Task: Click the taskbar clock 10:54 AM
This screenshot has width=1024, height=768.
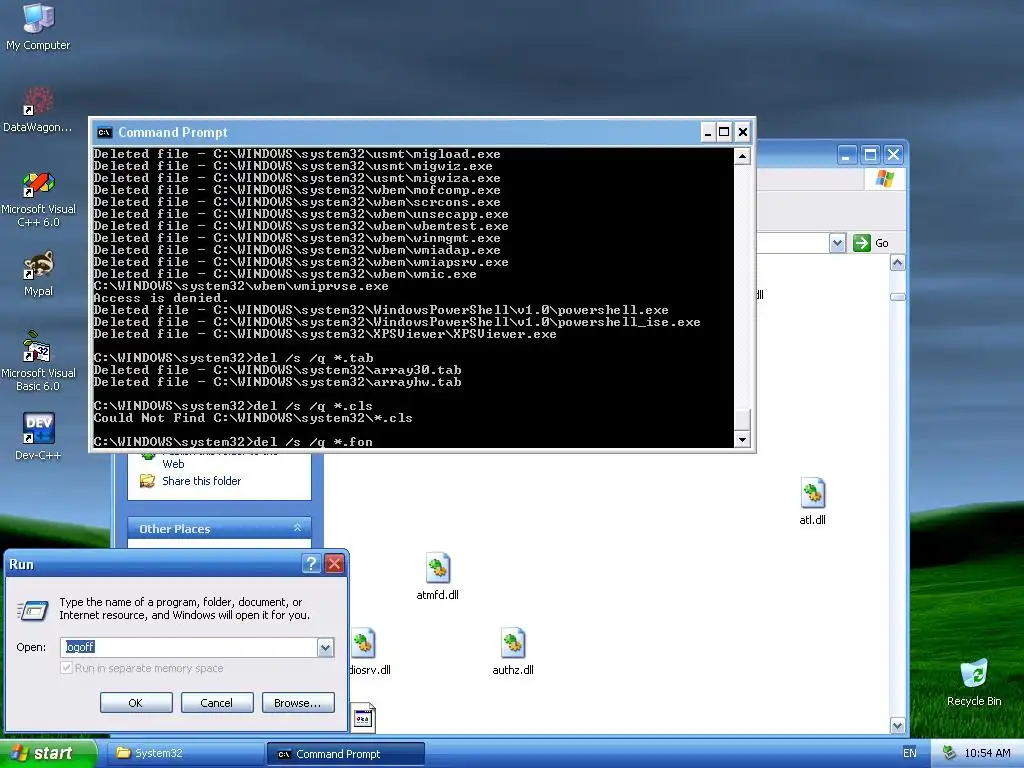Action: pyautogui.click(x=987, y=753)
